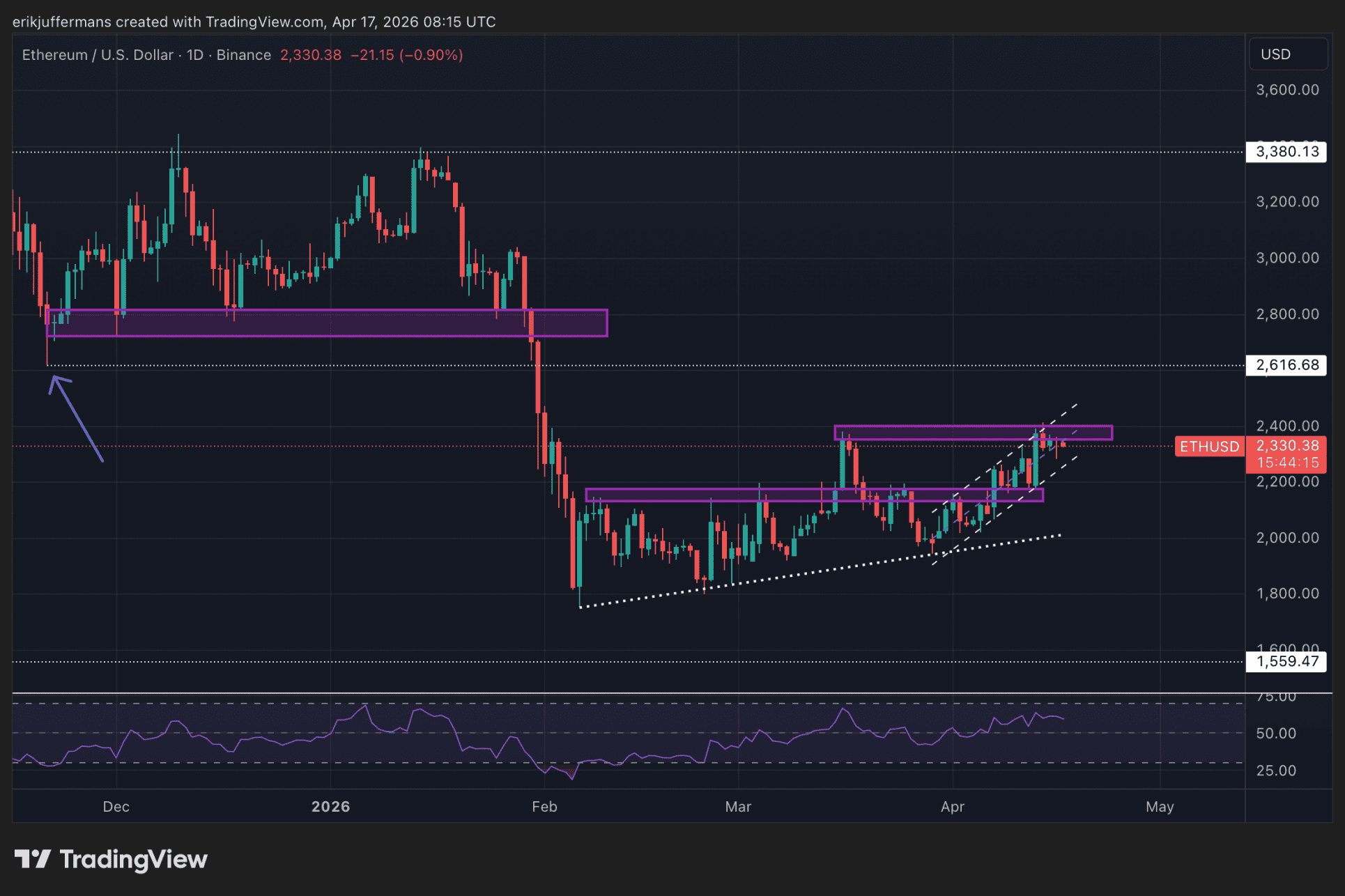
Task: Select the 3,380.13 price level label
Action: tap(1286, 152)
